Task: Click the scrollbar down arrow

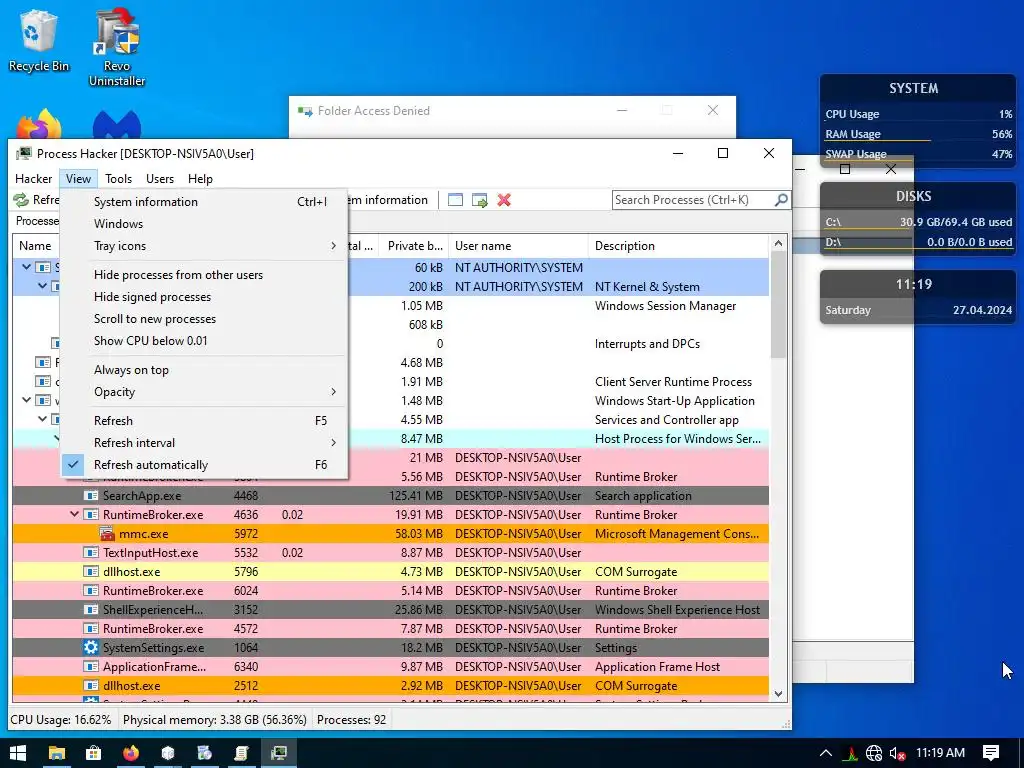Action: click(778, 694)
